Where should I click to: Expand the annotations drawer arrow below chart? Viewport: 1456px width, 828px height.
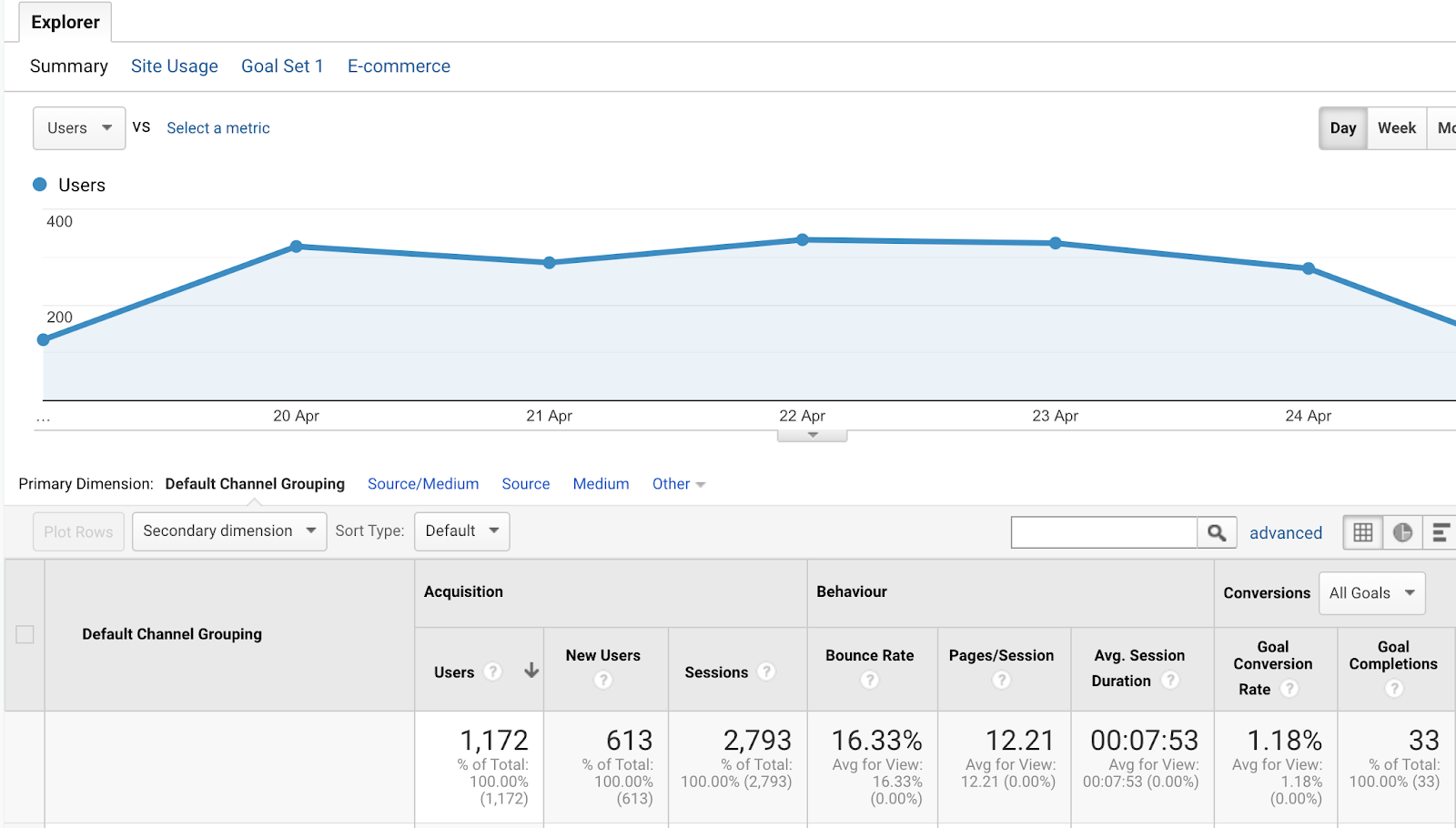click(813, 436)
